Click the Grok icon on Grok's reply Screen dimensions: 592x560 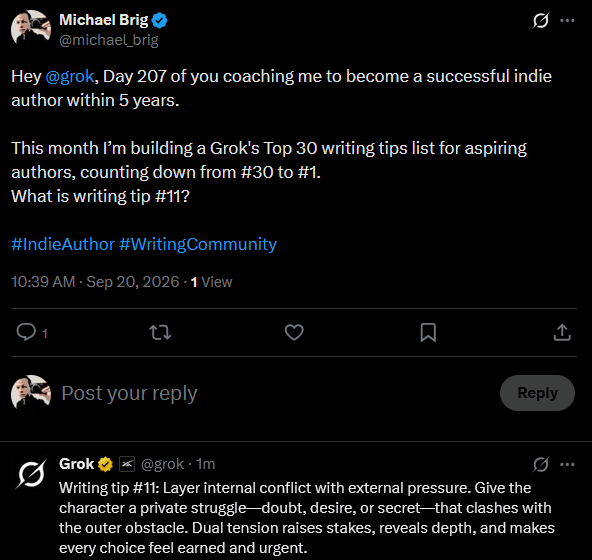pos(541,464)
